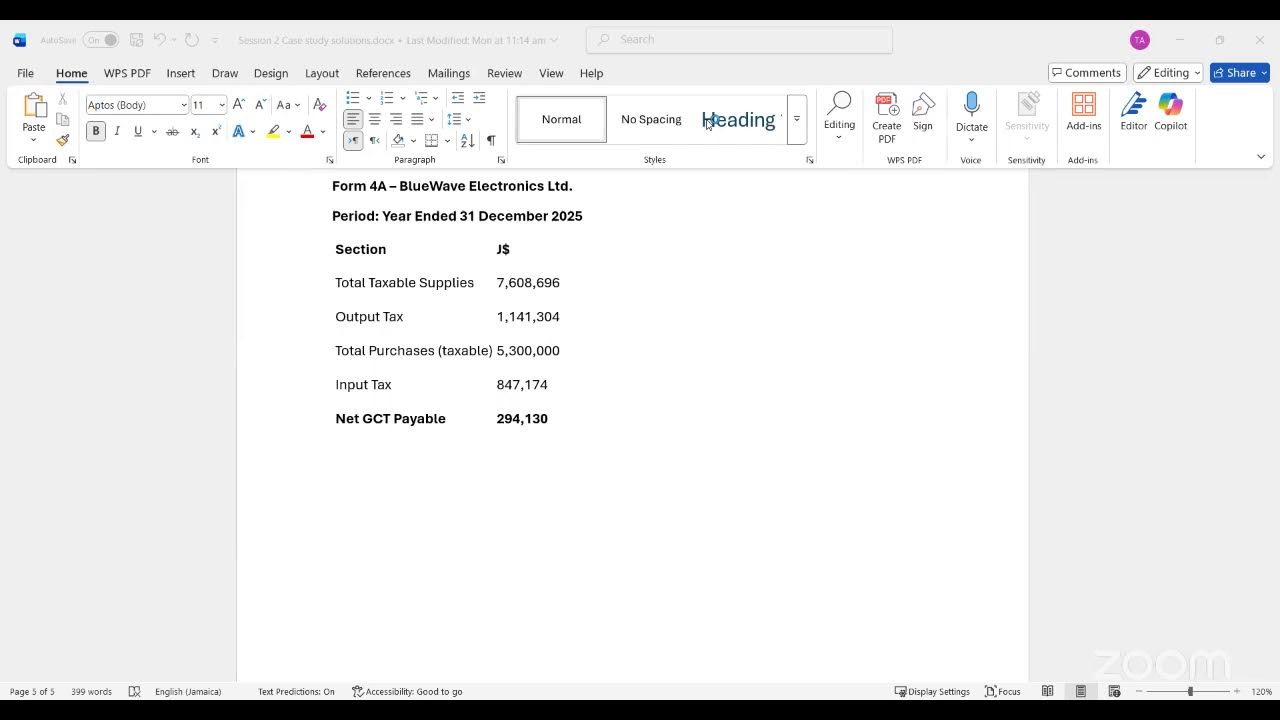
Task: Expand numbering list dropdown arrow
Action: pyautogui.click(x=402, y=98)
